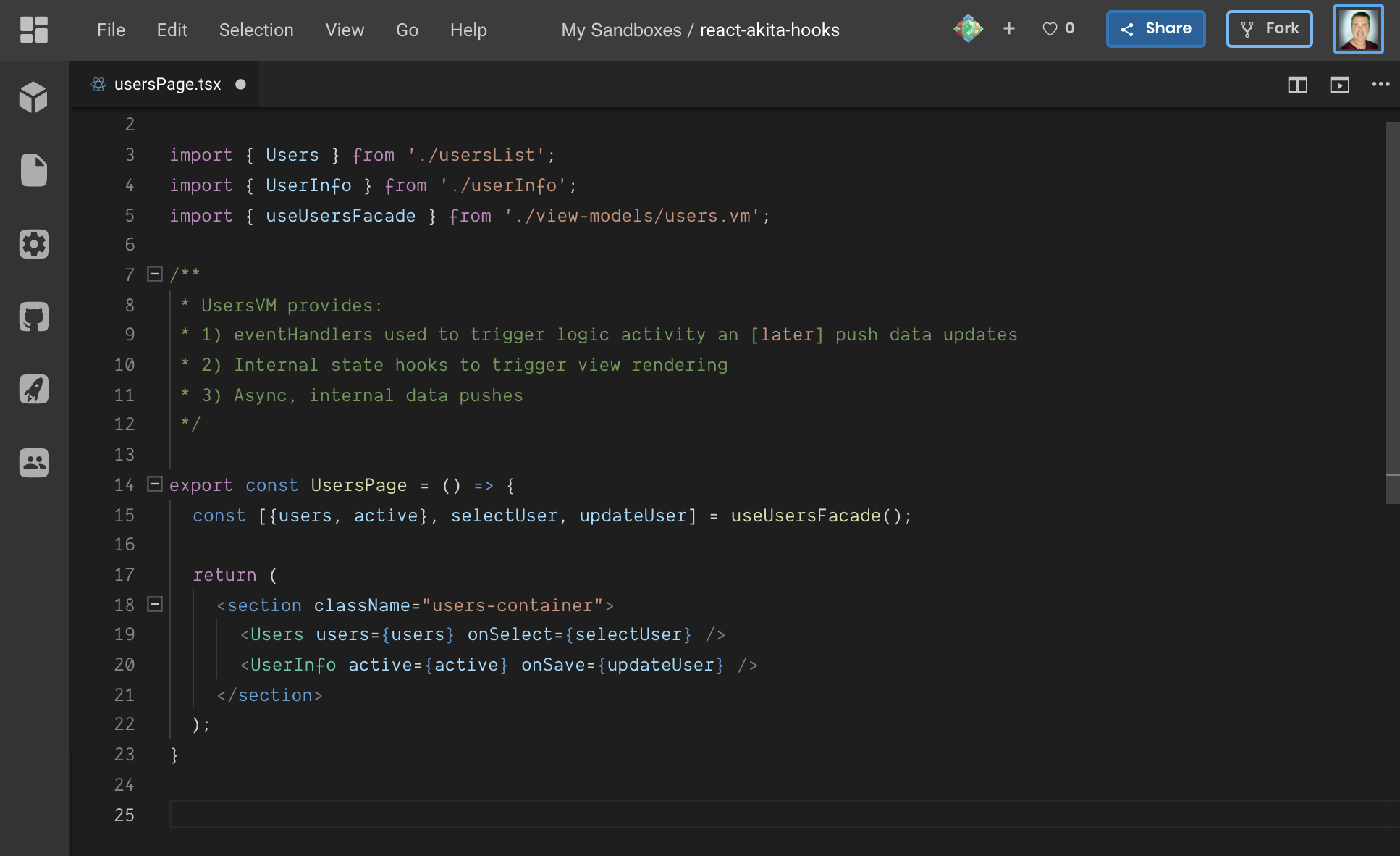
Task: Click the Share button
Action: point(1155,29)
